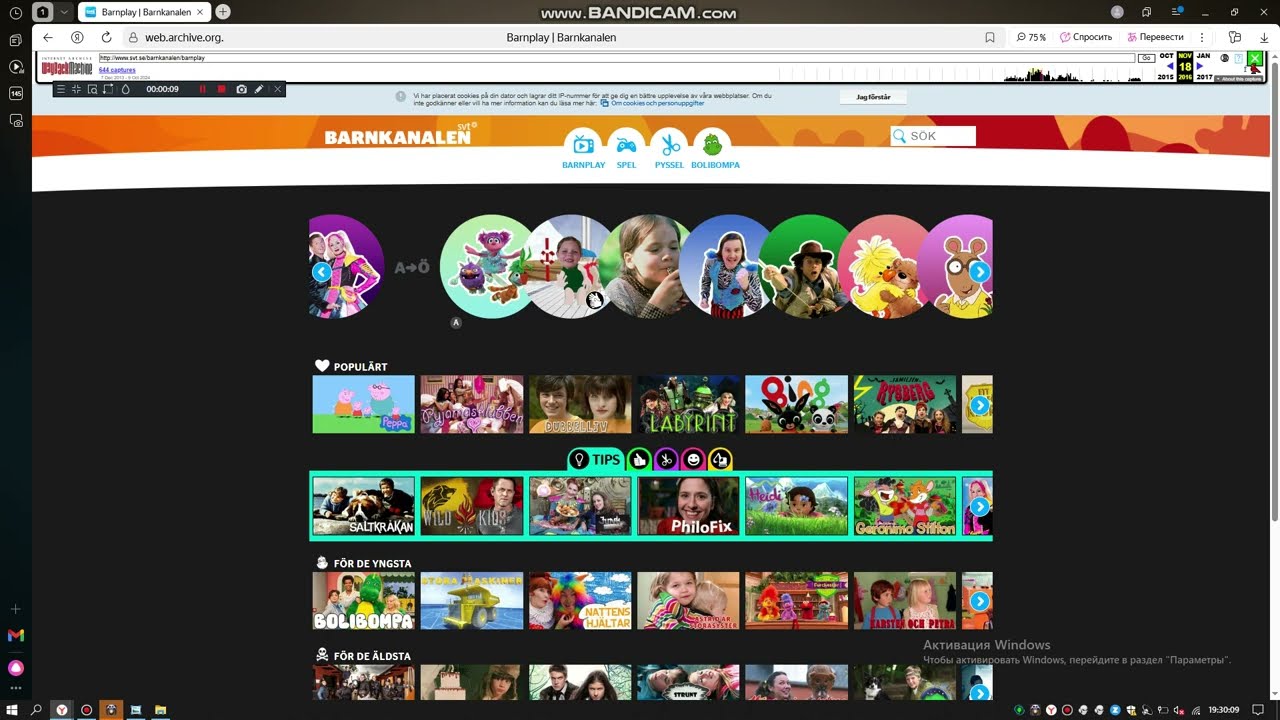1280x720 pixels.
Task: Select the Tips thumbs-up category icon
Action: tap(639, 460)
